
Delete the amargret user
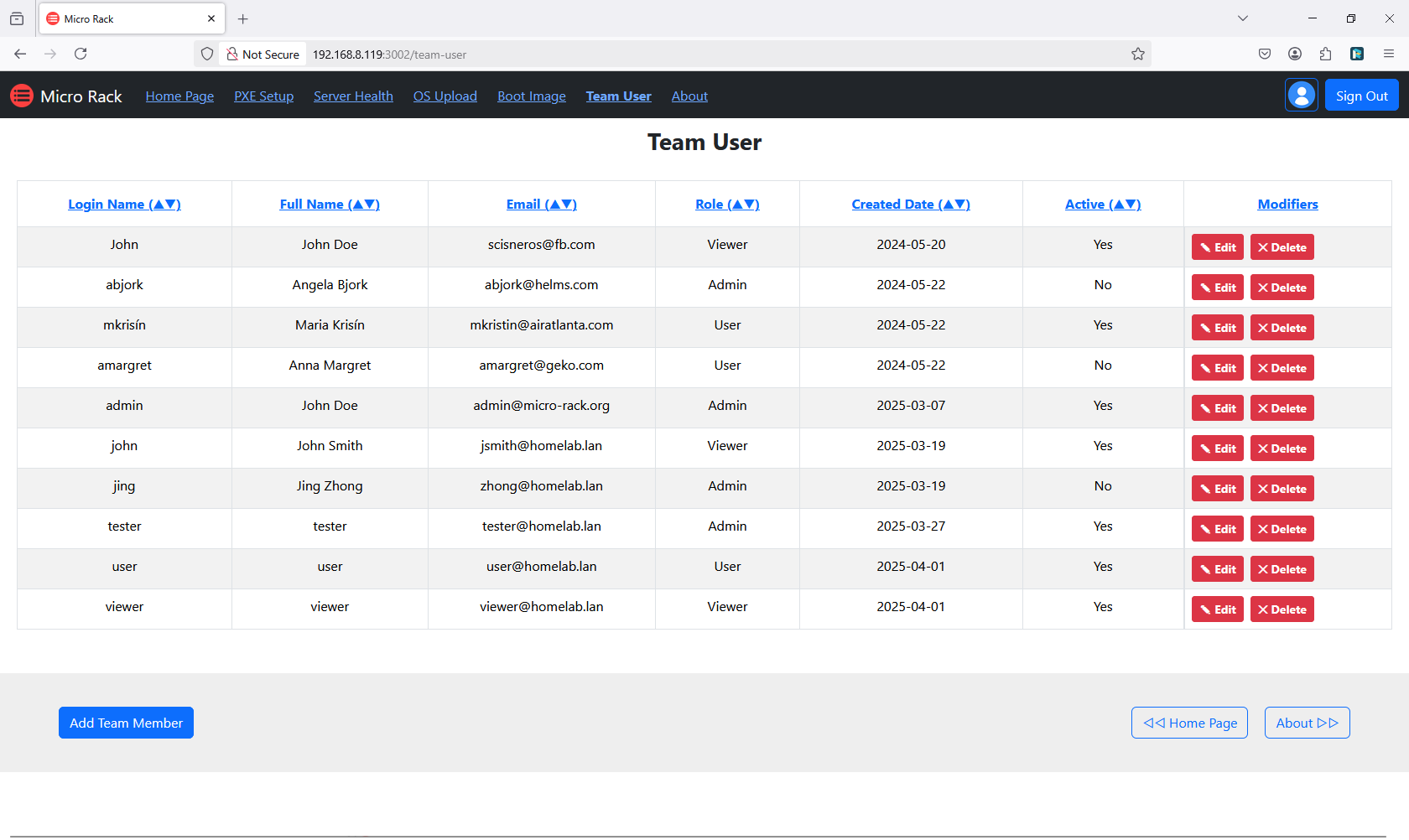pos(1282,368)
